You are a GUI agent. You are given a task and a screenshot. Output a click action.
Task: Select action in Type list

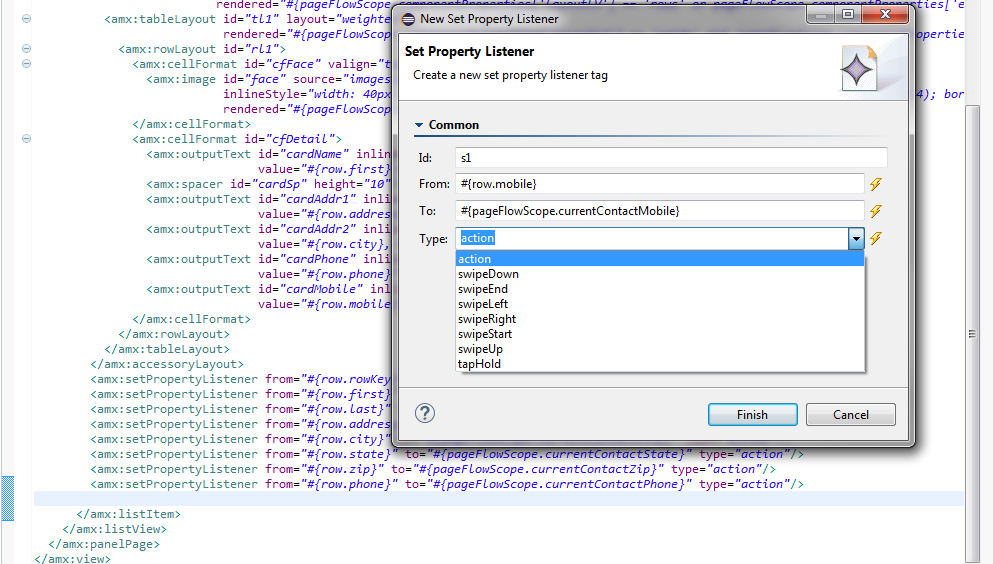(x=660, y=259)
